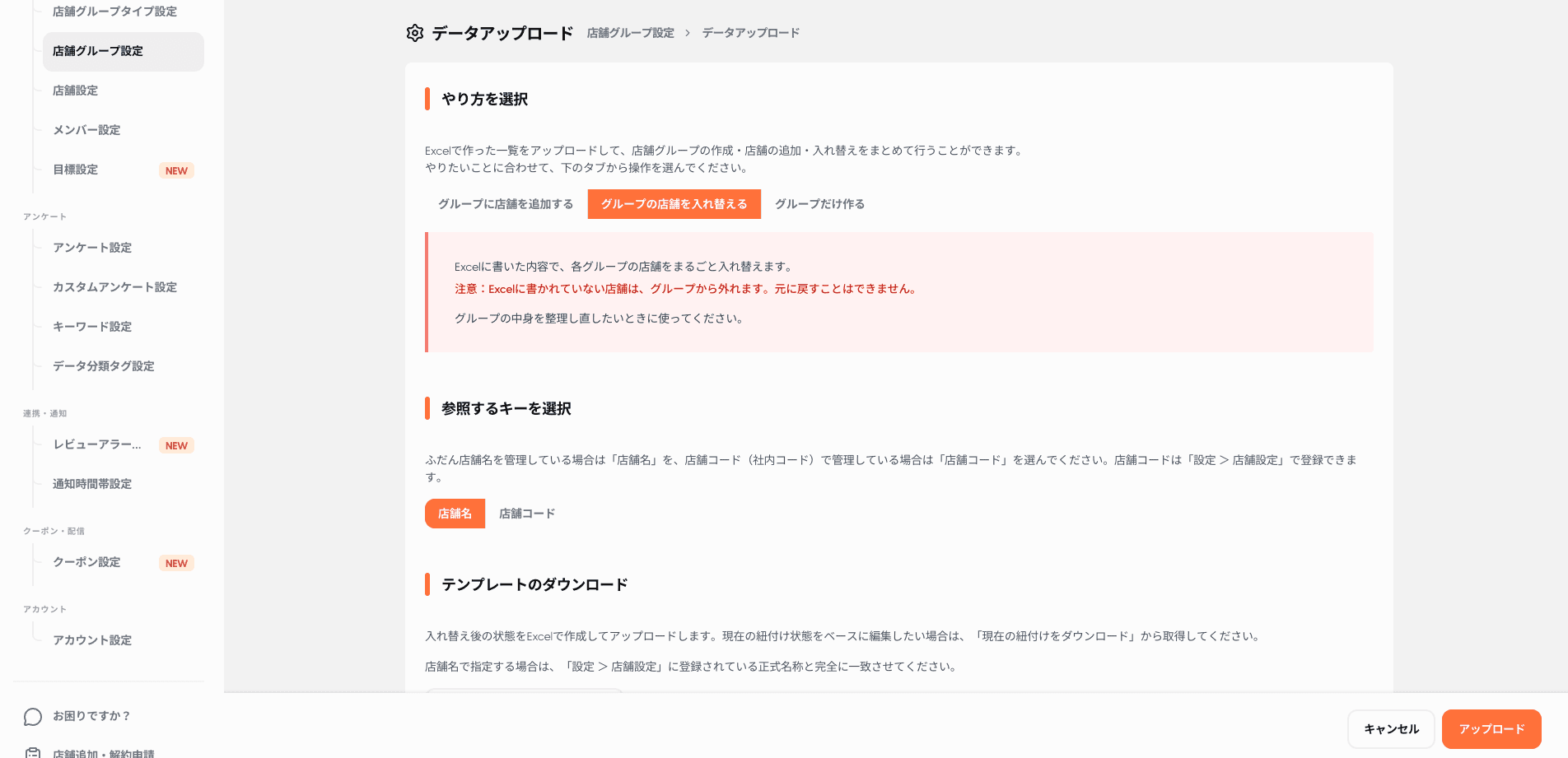Click the NEW badge beside レビューアラー…
This screenshot has height=758, width=1568.
[x=176, y=445]
